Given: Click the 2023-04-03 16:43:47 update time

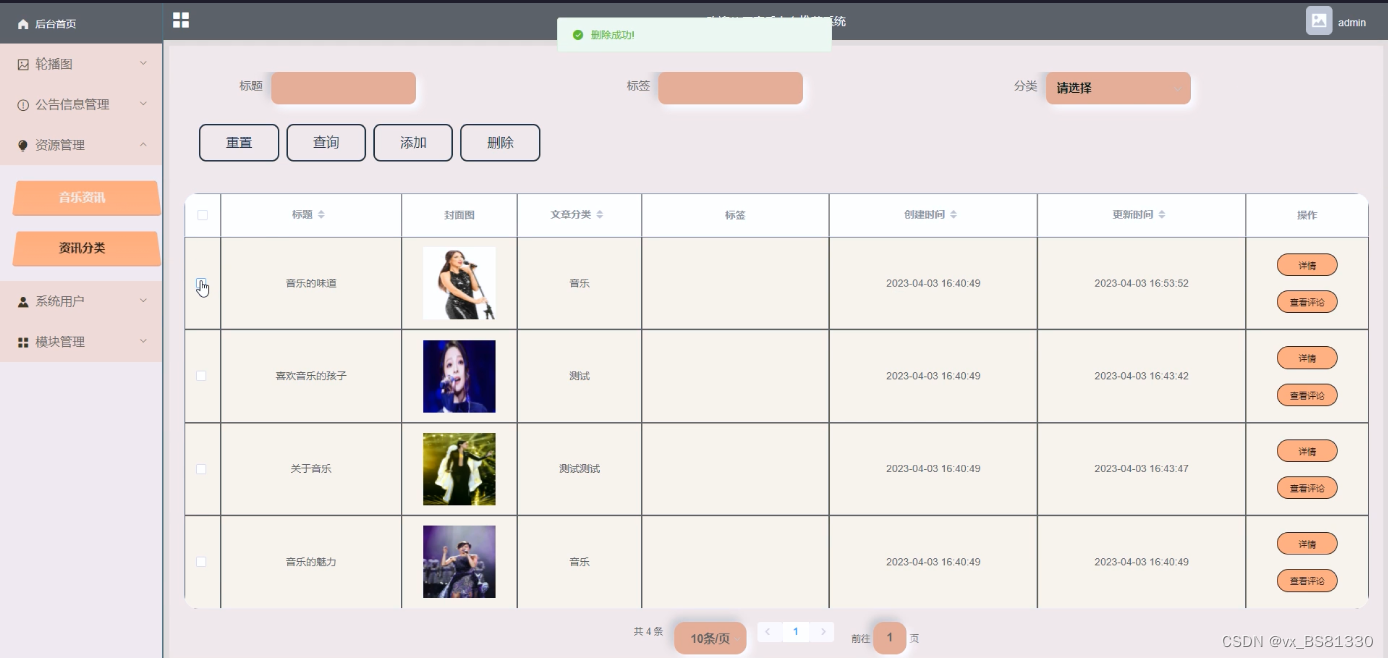Looking at the screenshot, I should pyautogui.click(x=1141, y=469).
